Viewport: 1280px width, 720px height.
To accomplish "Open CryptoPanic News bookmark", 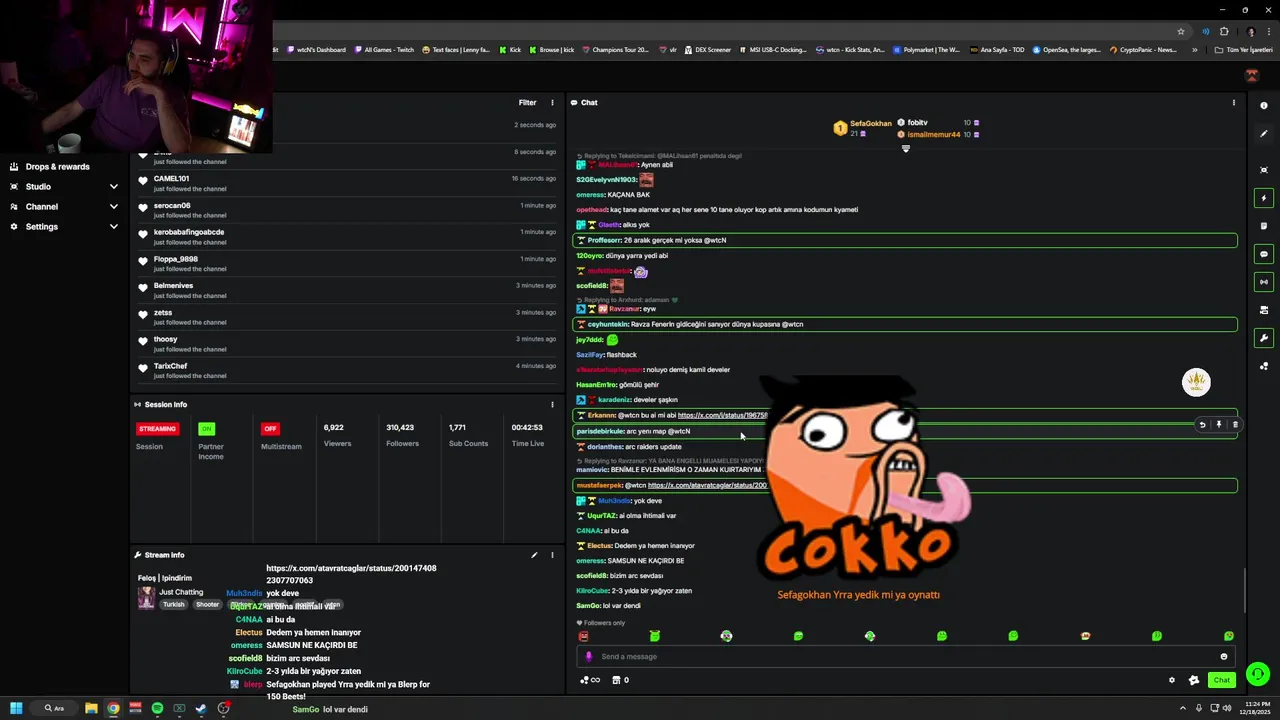I will (1143, 49).
